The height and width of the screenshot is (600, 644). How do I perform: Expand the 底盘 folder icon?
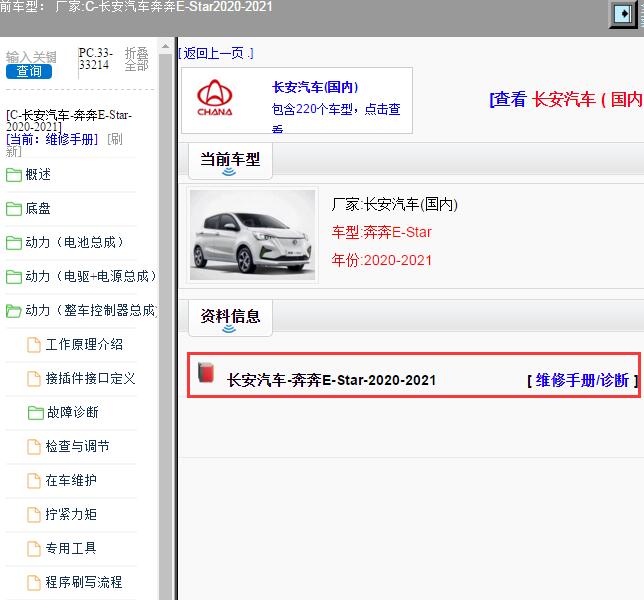(14, 209)
